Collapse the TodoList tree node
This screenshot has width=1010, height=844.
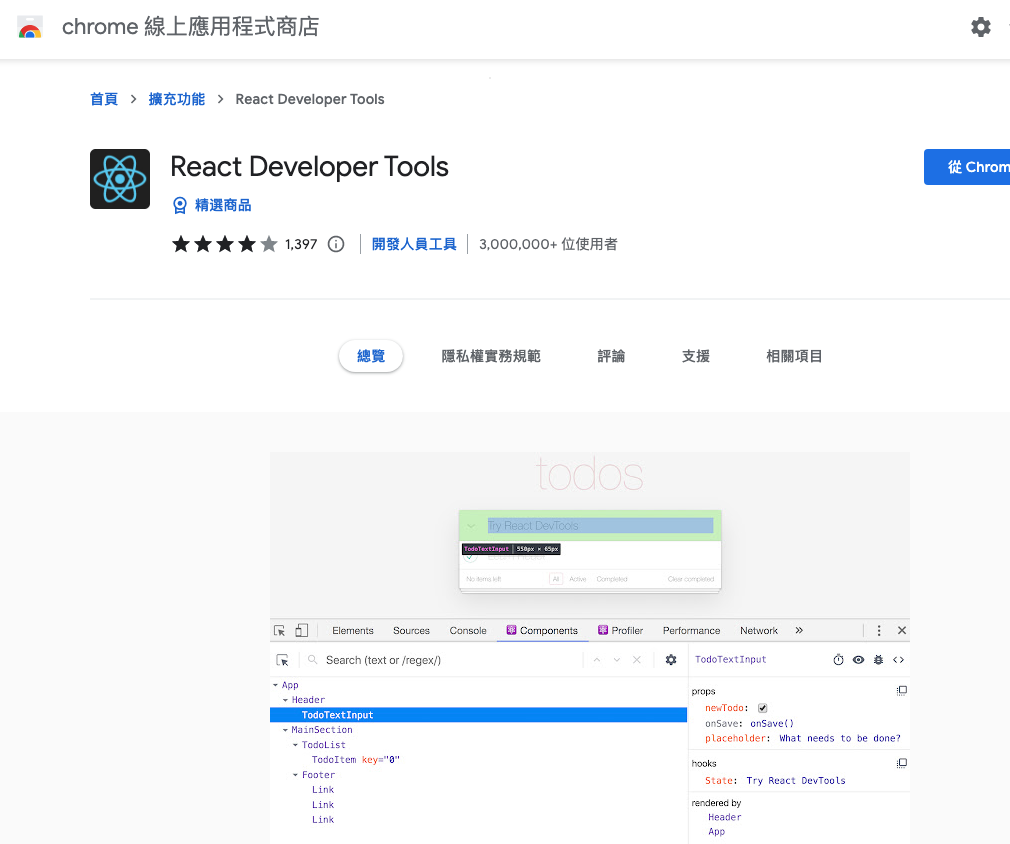pos(296,745)
